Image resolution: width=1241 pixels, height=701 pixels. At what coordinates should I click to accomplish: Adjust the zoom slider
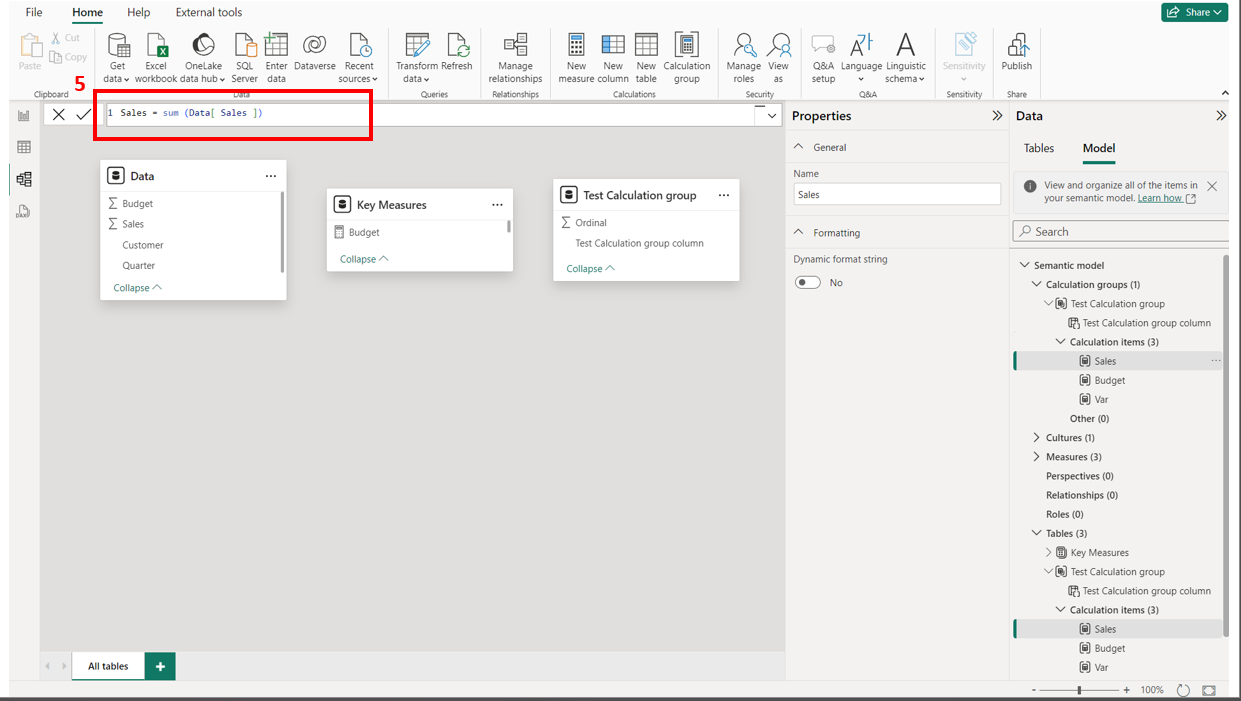1080,690
